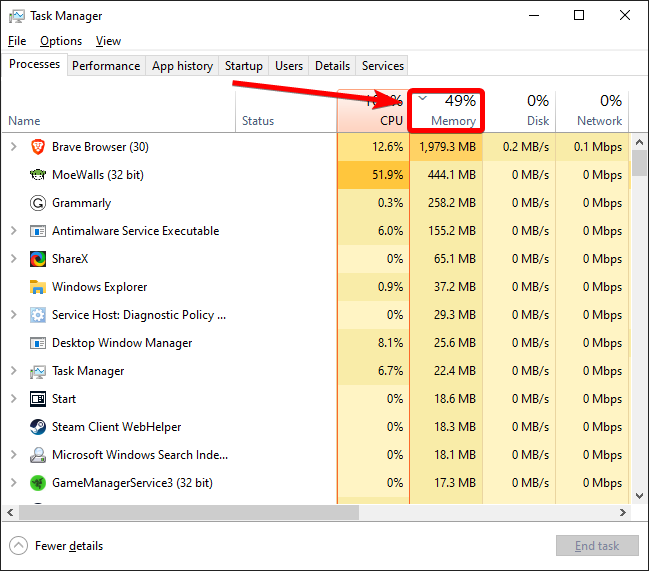Switch to the Details tab
The image size is (649, 571).
point(332,66)
